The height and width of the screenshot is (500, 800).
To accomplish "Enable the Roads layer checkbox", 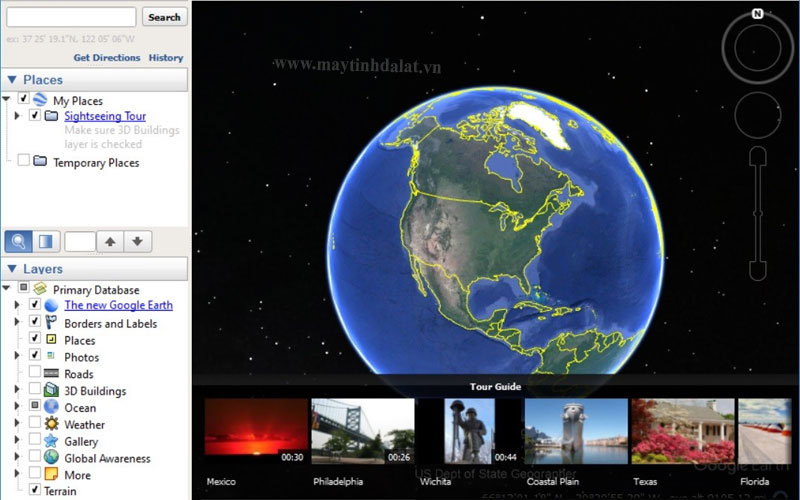I will point(35,371).
